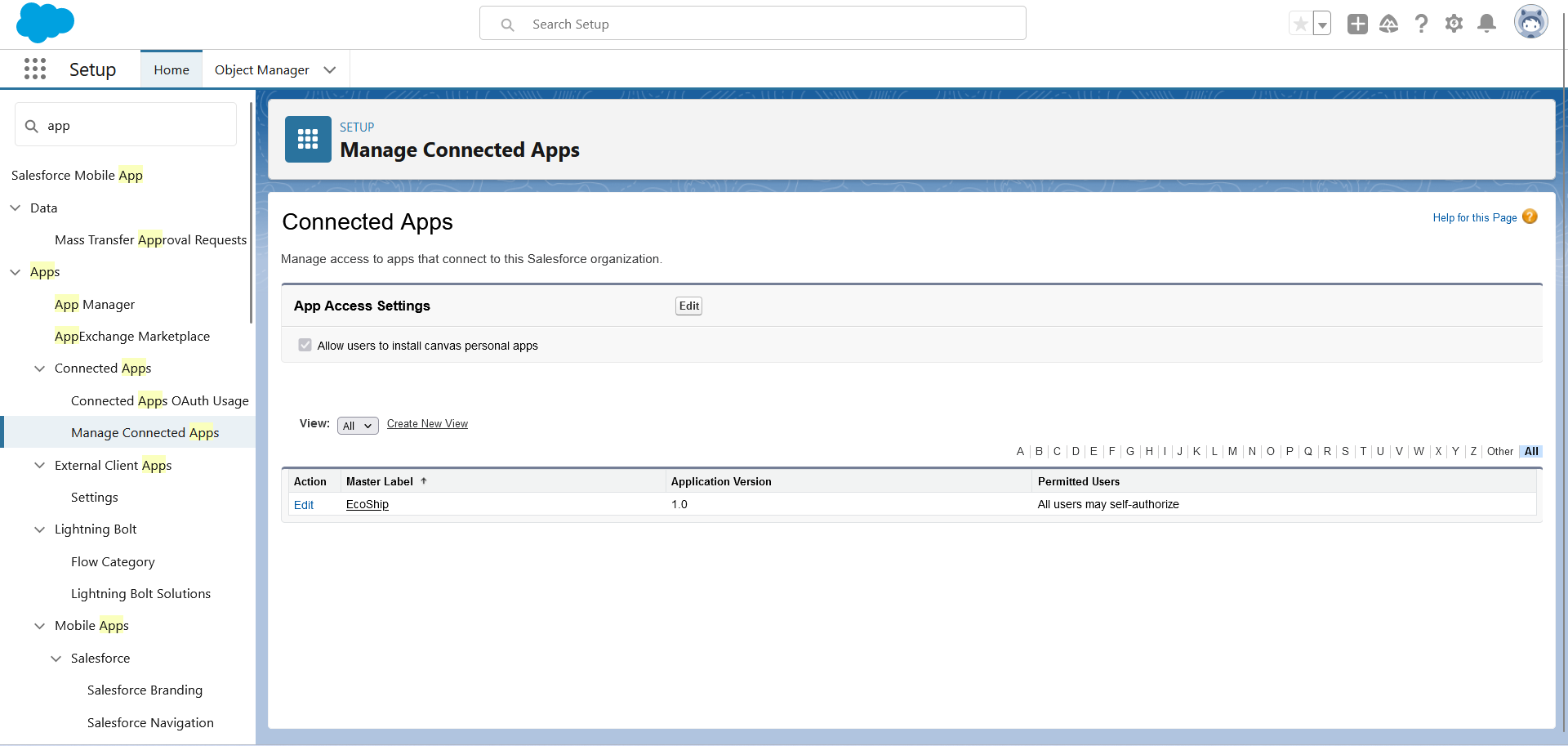Click the Edit button in App Access Settings

(x=688, y=306)
